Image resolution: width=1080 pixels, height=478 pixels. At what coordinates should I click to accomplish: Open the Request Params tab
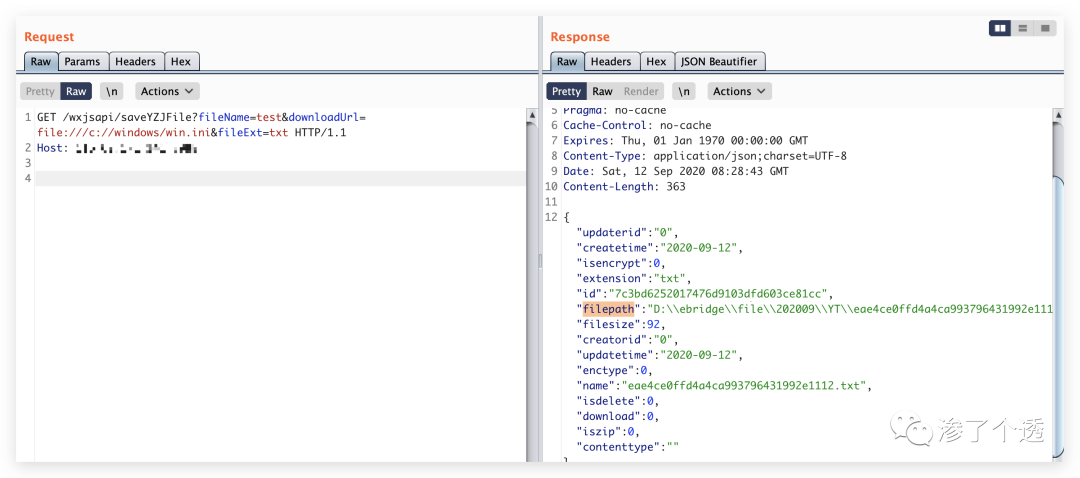pos(83,61)
